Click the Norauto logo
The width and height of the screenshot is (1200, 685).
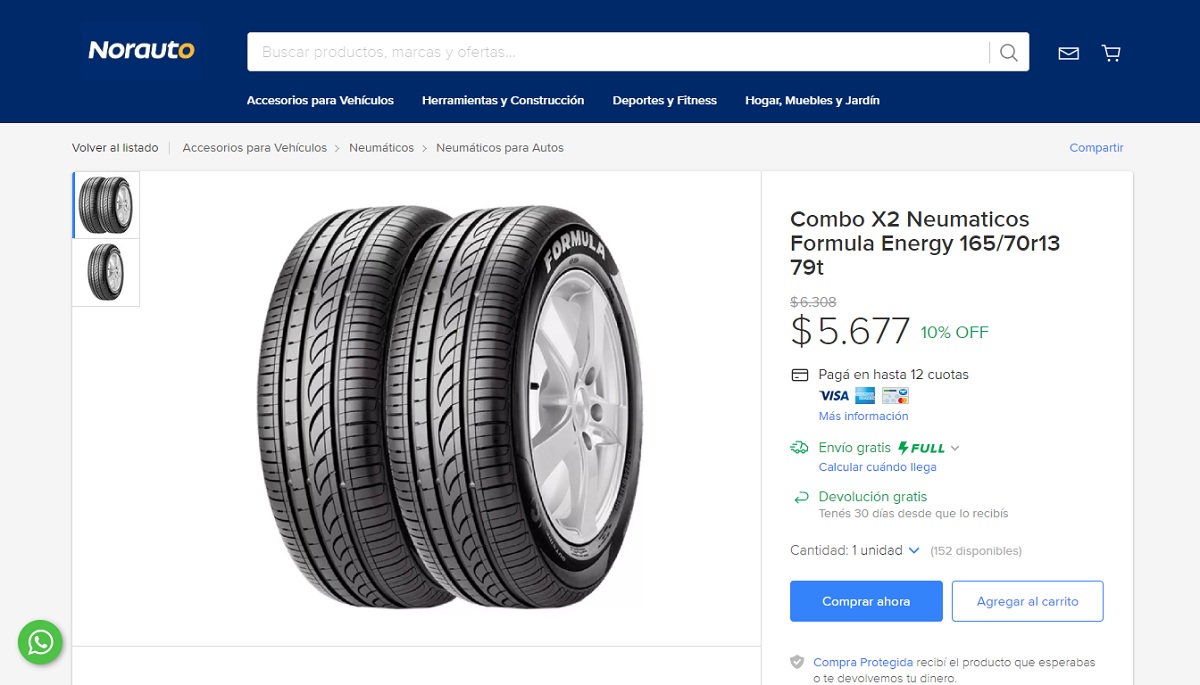tap(141, 50)
